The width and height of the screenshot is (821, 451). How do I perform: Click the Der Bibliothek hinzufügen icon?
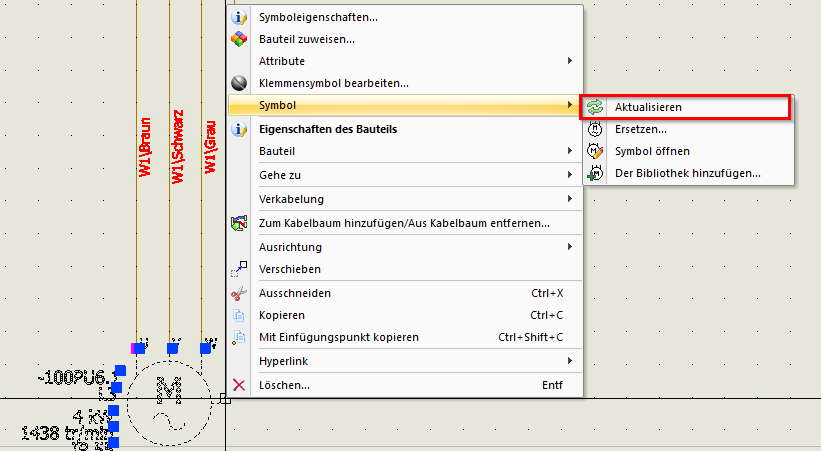click(595, 173)
